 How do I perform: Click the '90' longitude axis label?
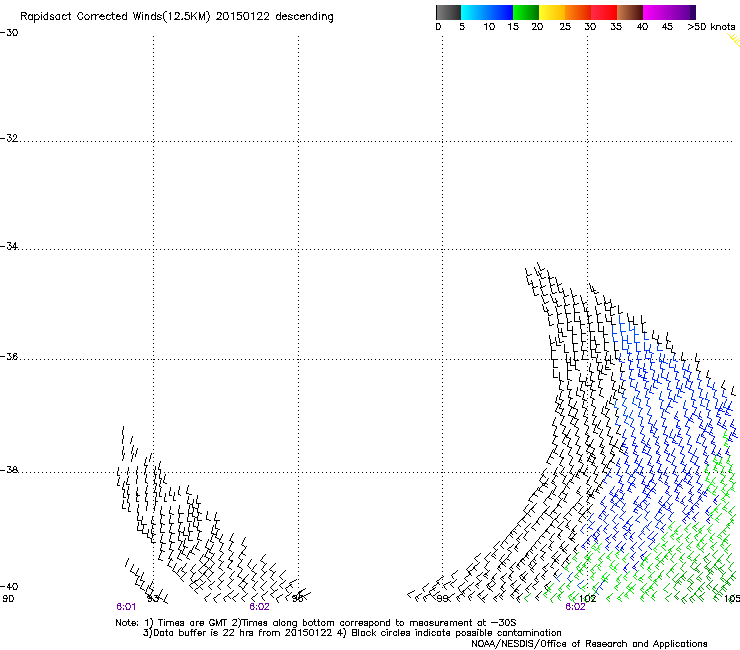pyautogui.click(x=8, y=599)
